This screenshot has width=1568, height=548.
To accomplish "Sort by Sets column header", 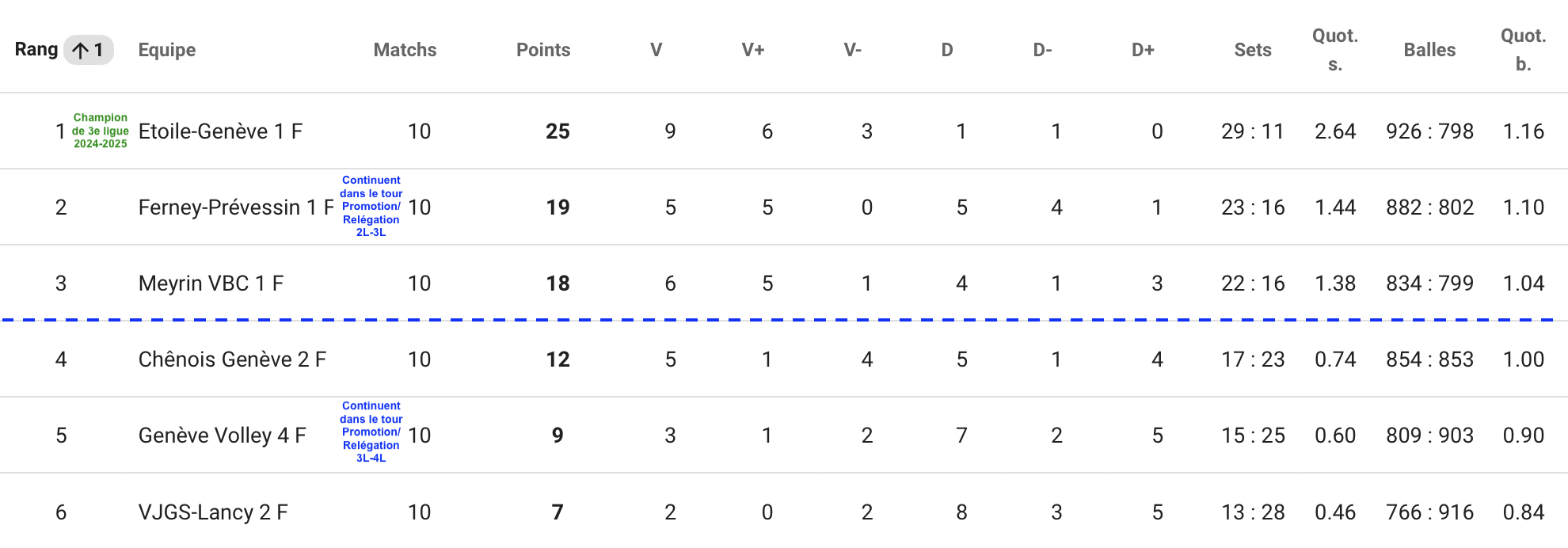I will (x=1253, y=50).
